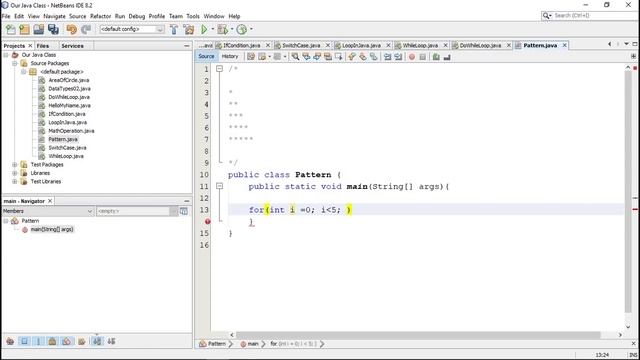Open MathOperation.java in Projects tree
This screenshot has width=640, height=360.
[71, 131]
